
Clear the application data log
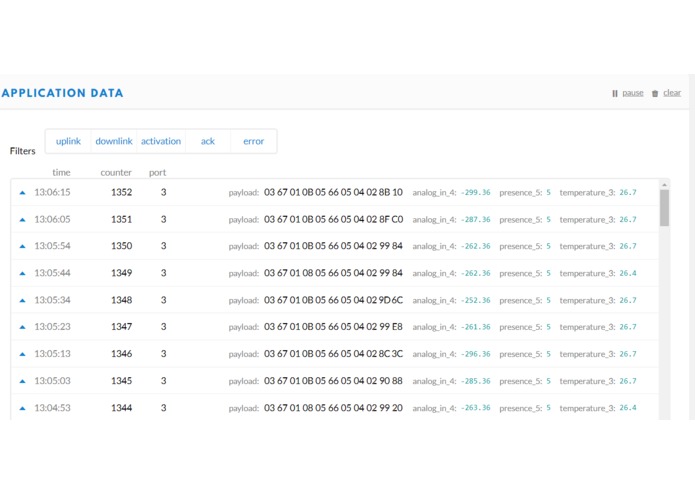[x=672, y=93]
